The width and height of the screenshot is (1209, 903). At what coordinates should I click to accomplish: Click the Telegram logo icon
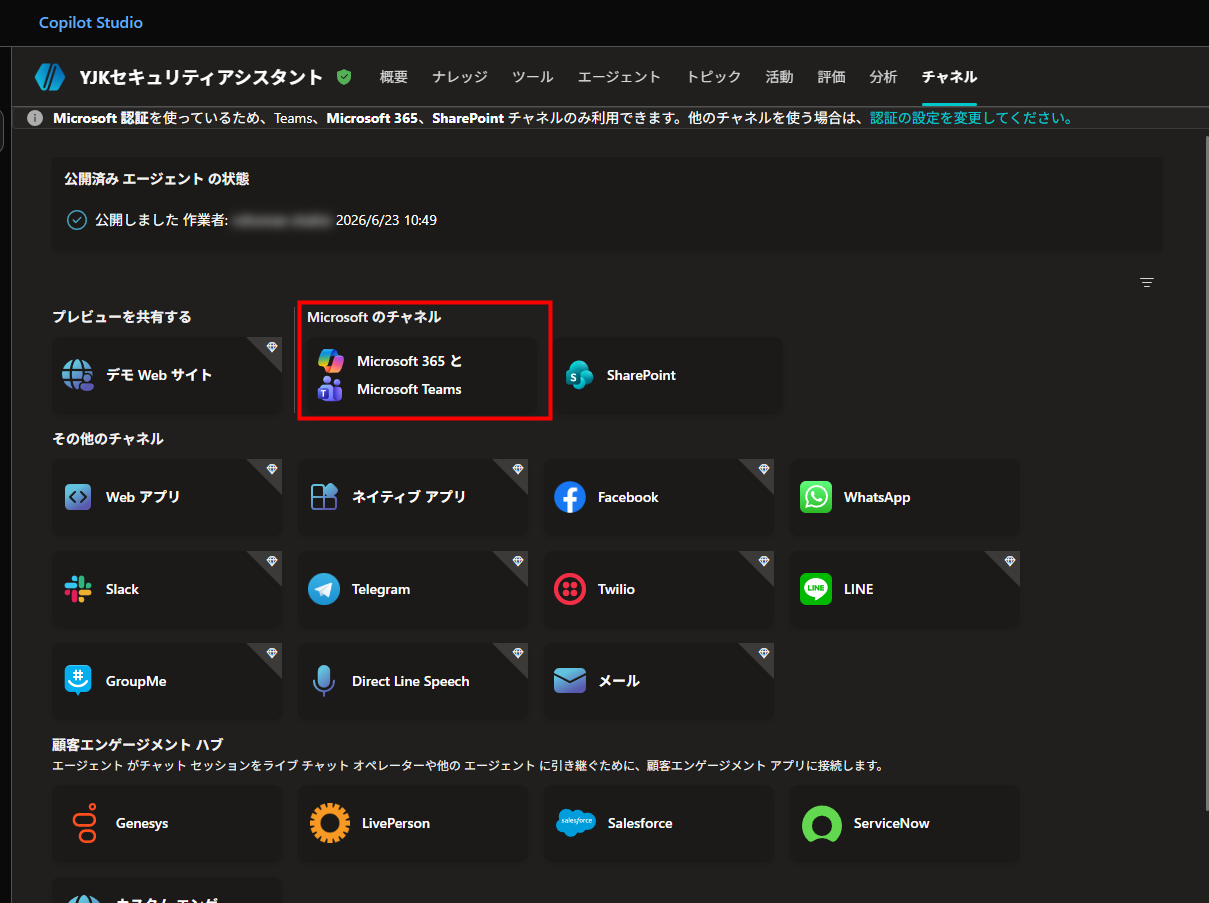[x=324, y=589]
